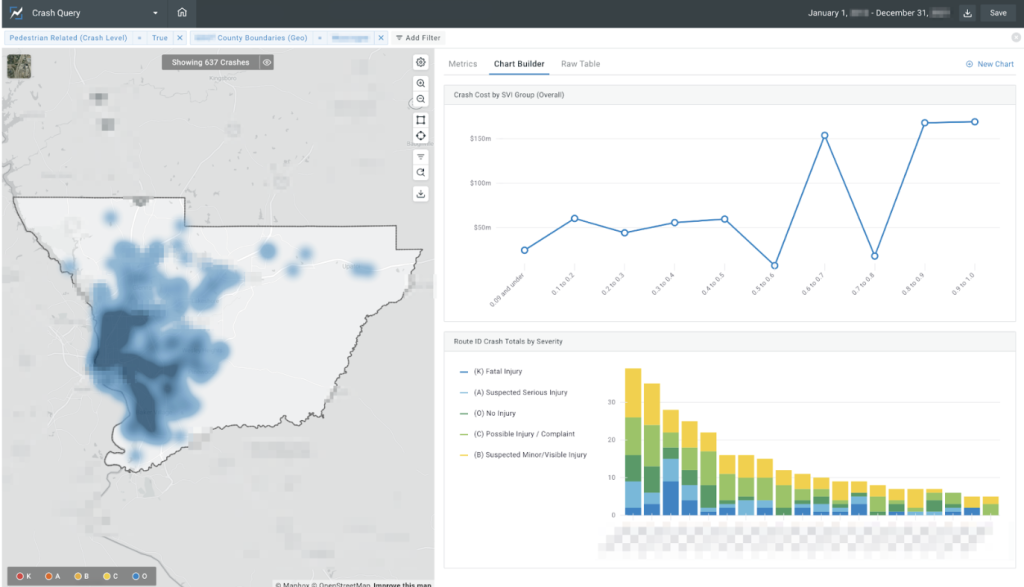
Task: Click the recenter crosshair map tool
Action: (421, 136)
